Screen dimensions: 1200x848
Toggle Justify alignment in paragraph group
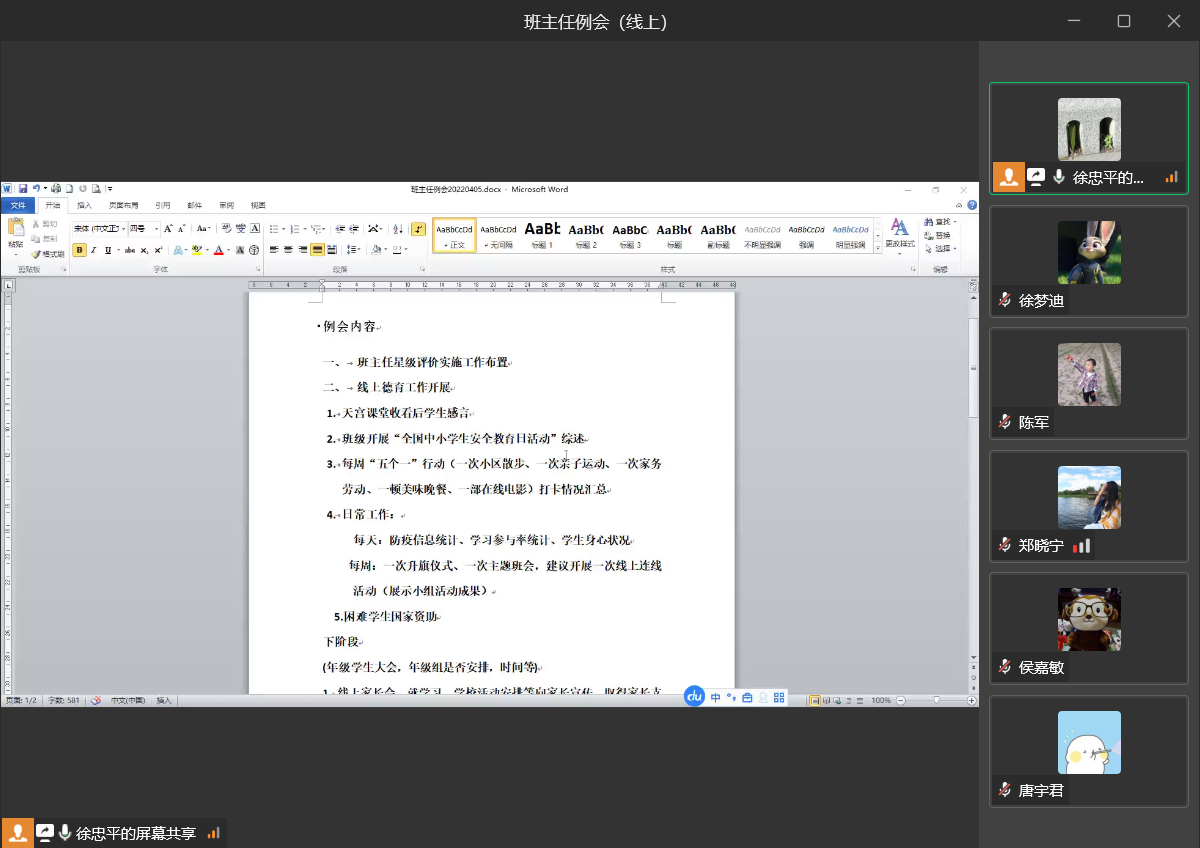coord(317,250)
